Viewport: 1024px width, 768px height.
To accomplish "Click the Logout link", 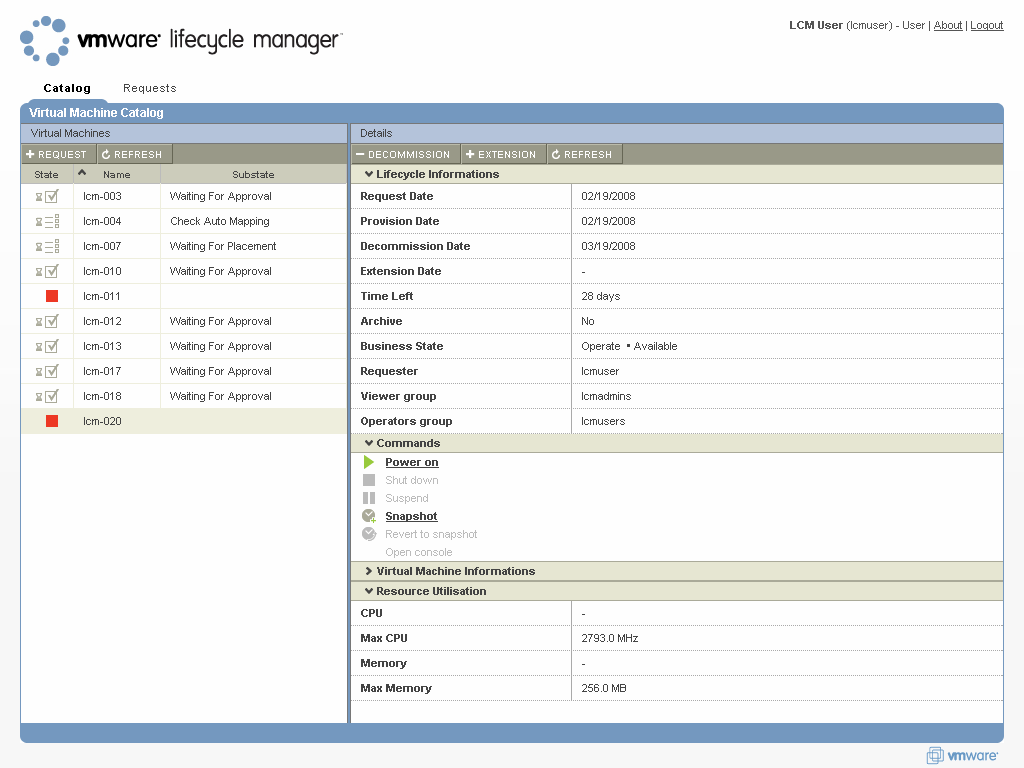I will click(x=986, y=25).
